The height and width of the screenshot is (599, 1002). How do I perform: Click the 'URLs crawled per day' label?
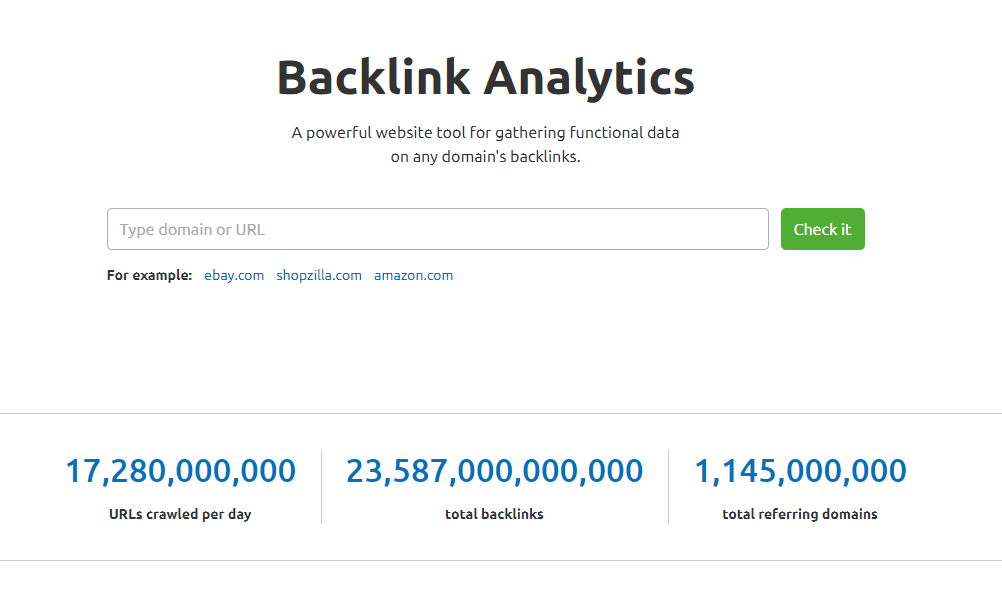(180, 514)
